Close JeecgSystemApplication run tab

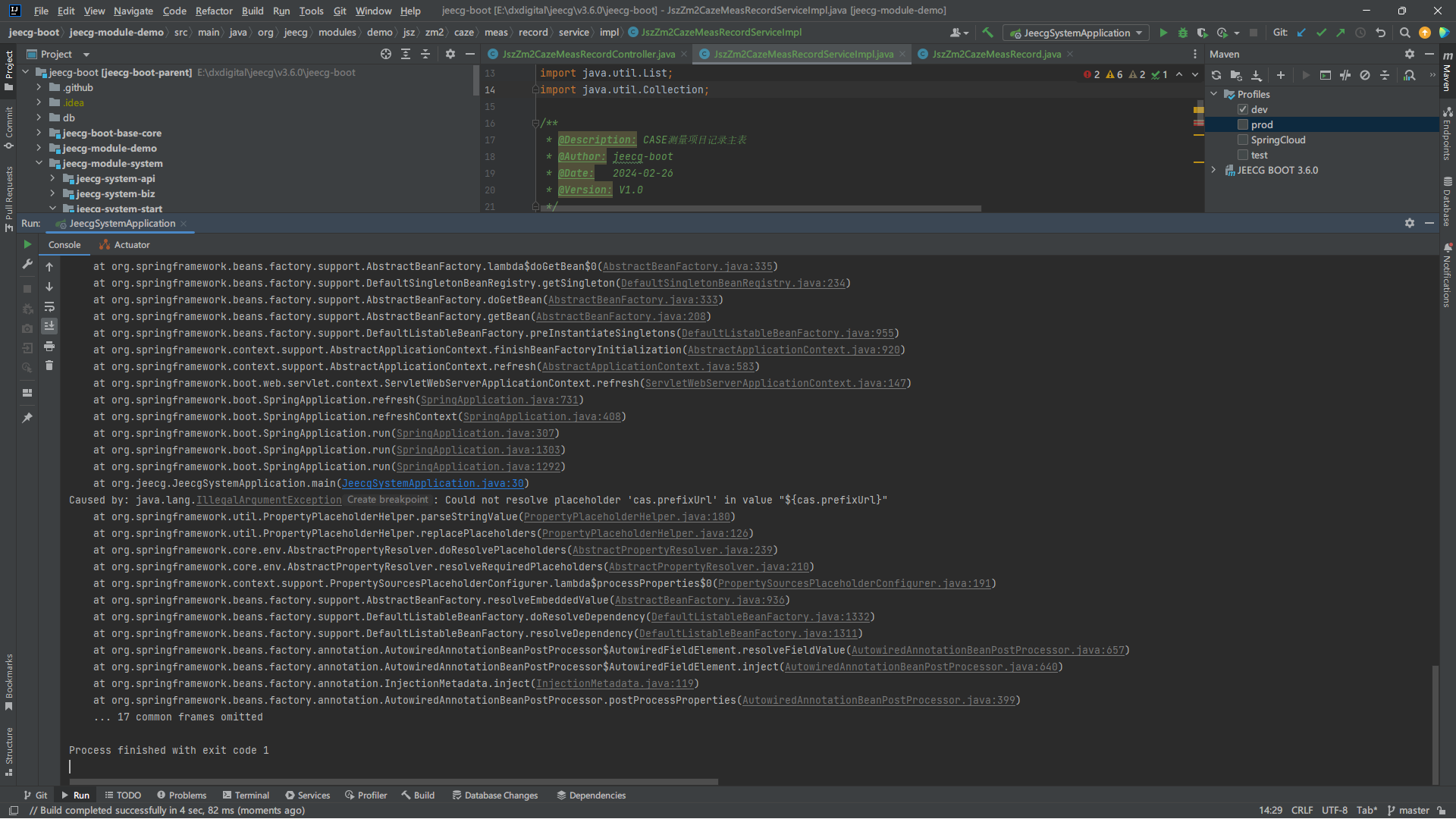[184, 224]
